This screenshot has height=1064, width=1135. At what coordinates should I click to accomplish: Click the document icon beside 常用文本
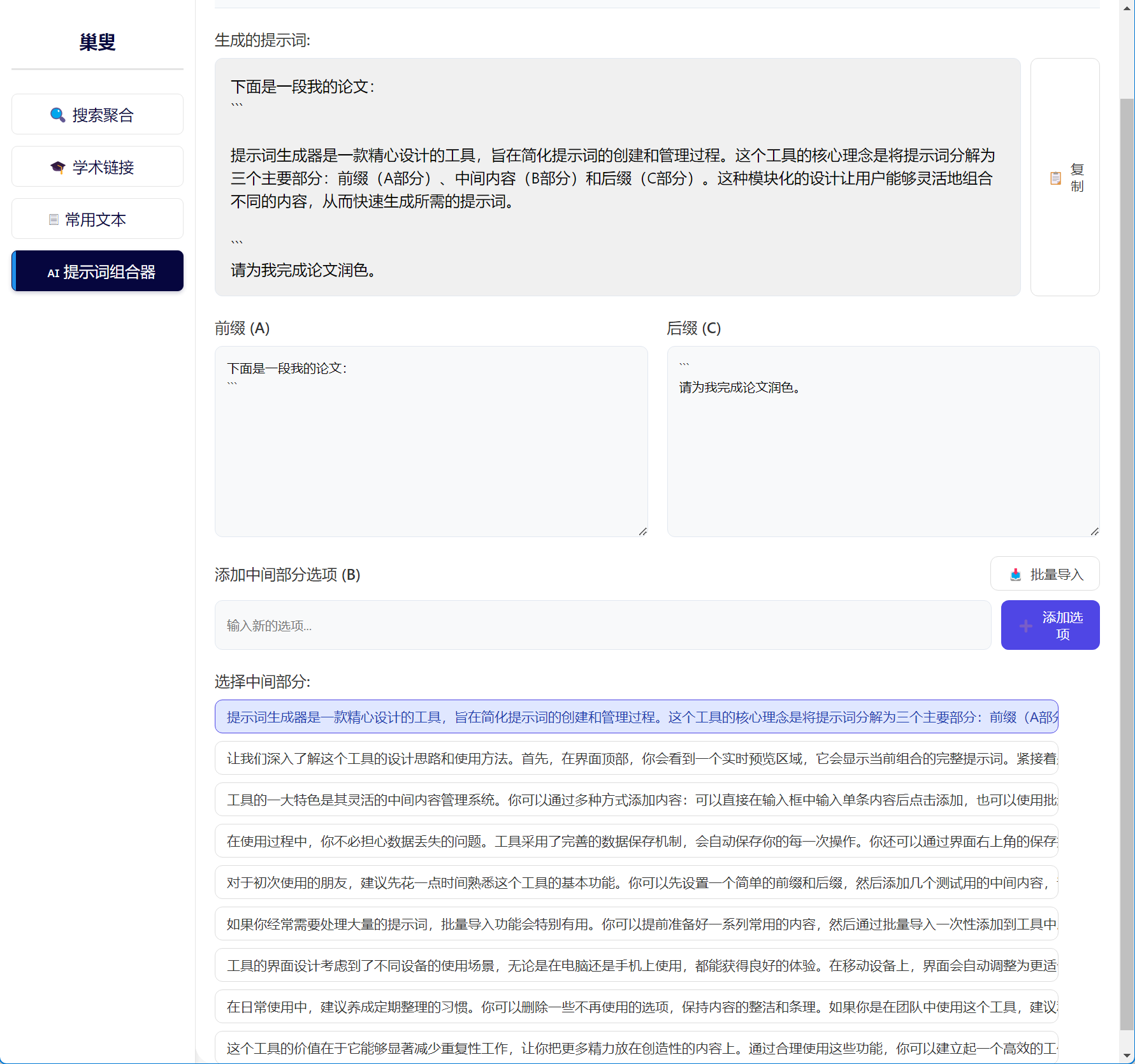pos(54,220)
